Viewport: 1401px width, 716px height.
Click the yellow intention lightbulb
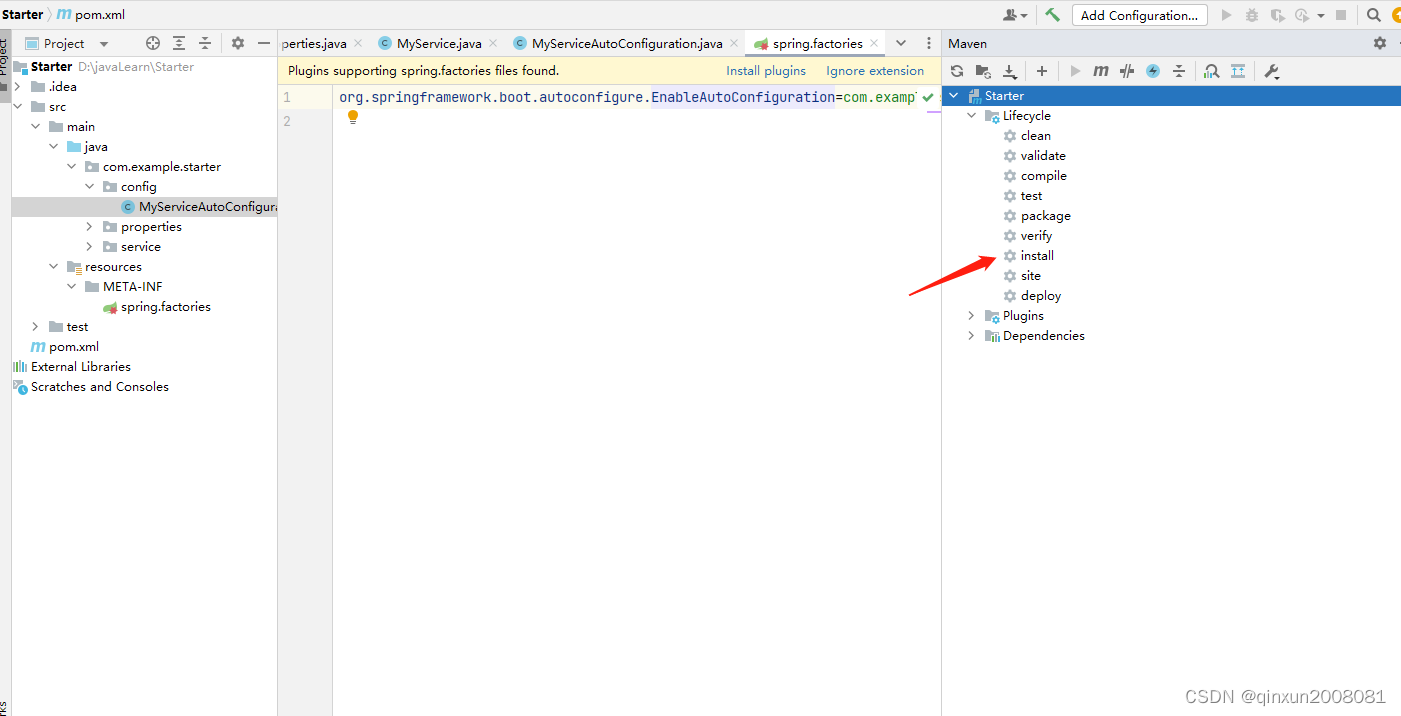(x=352, y=117)
